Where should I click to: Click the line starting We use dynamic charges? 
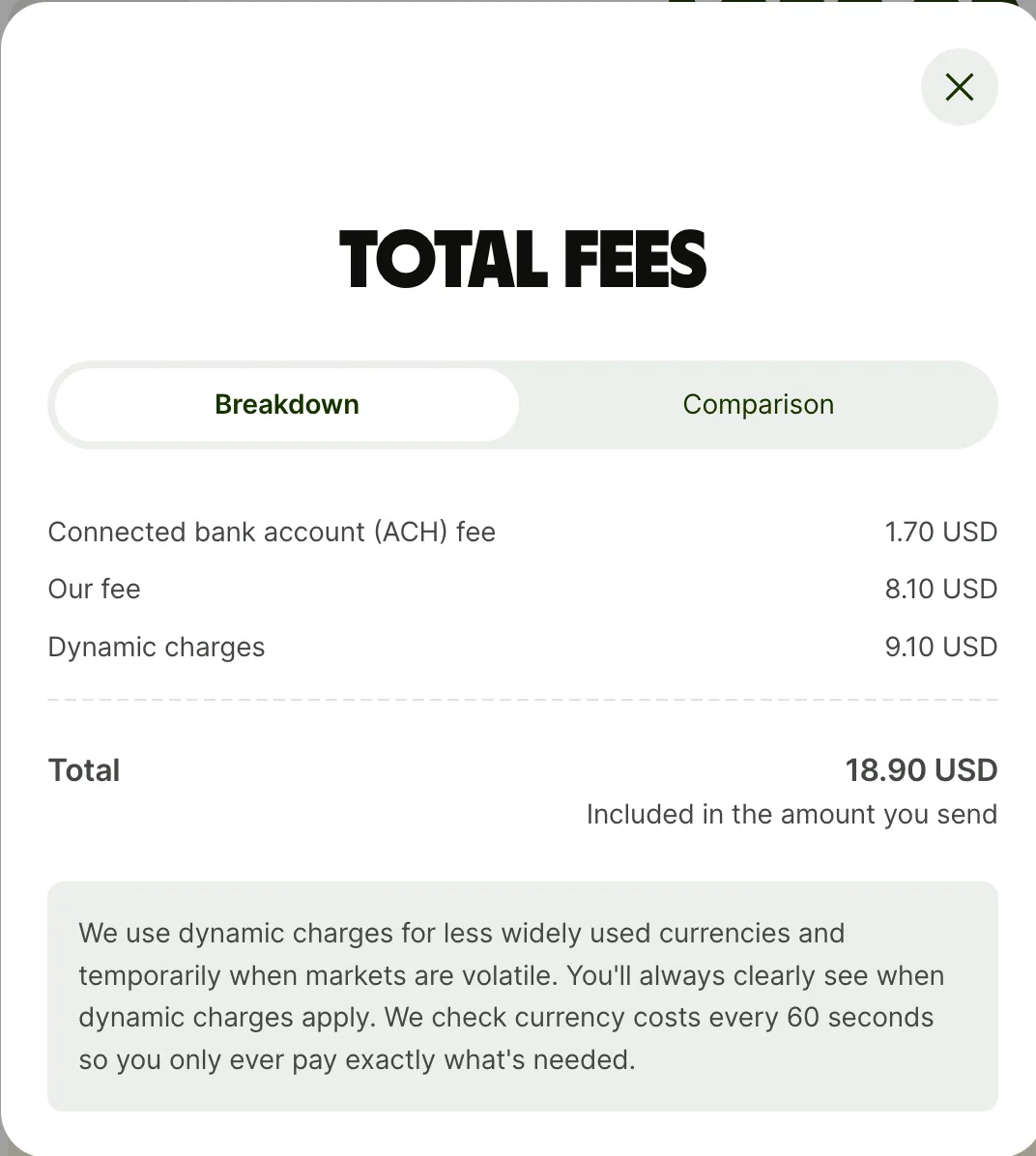pos(462,933)
